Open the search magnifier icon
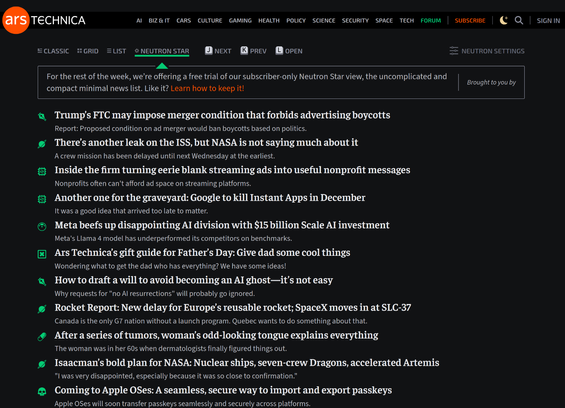The width and height of the screenshot is (565, 408). [519, 20]
